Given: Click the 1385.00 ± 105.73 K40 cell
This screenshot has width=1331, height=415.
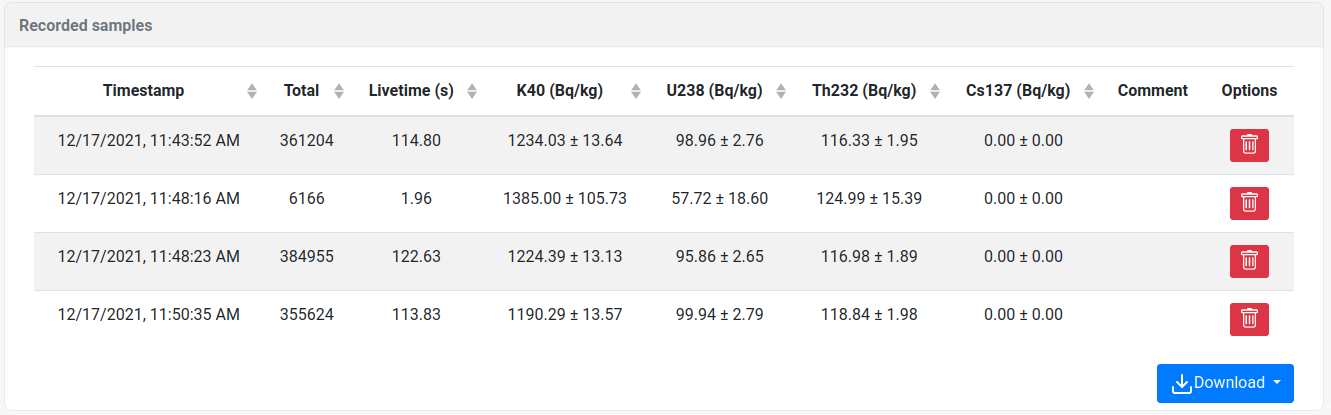Looking at the screenshot, I should click(565, 199).
